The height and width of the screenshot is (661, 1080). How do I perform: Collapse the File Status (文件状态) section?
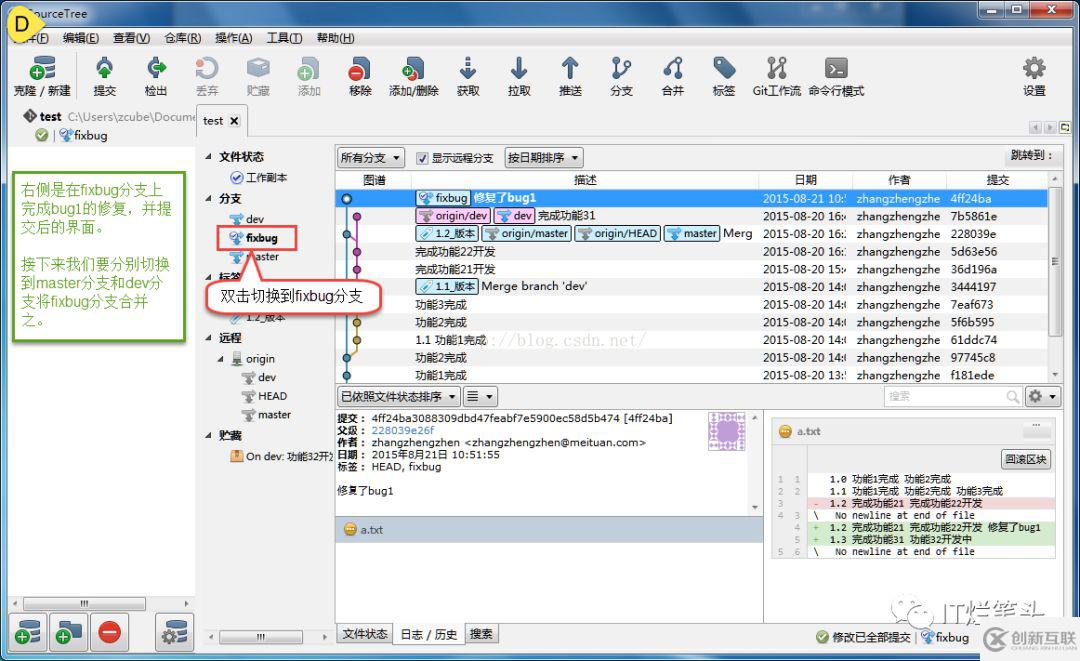coord(208,157)
